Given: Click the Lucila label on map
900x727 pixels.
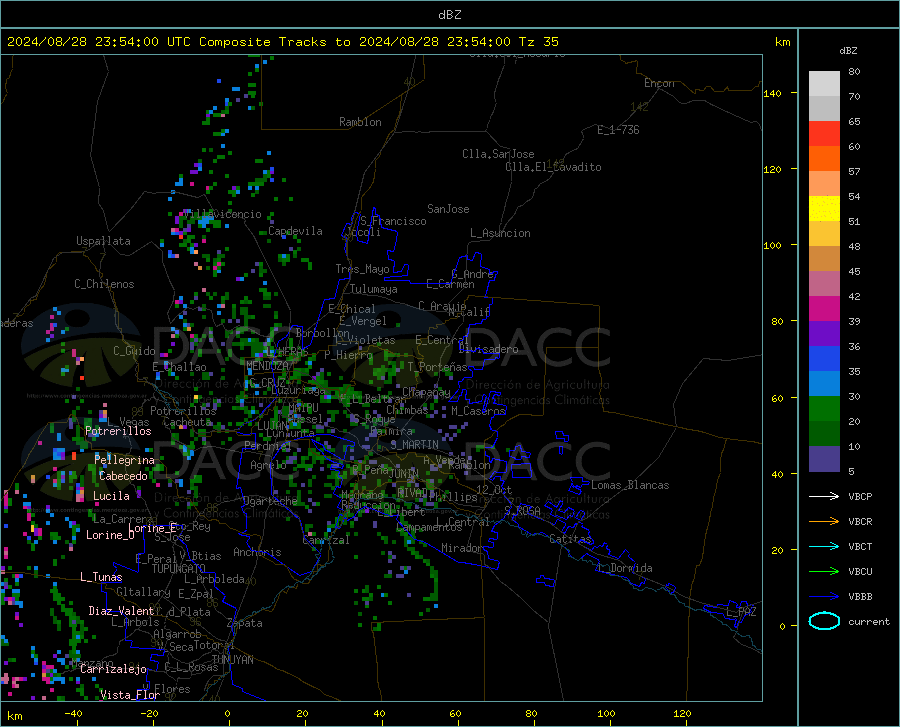Looking at the screenshot, I should point(111,496).
